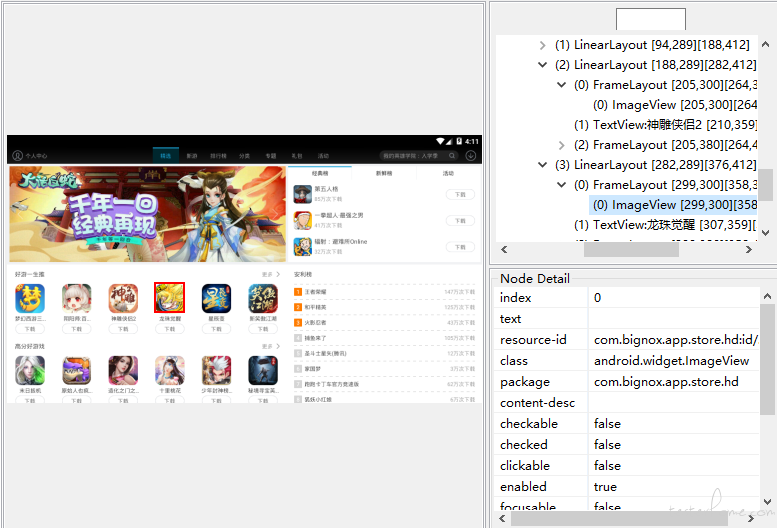Click the search field in store header
This screenshot has height=528, width=777.
(419, 156)
